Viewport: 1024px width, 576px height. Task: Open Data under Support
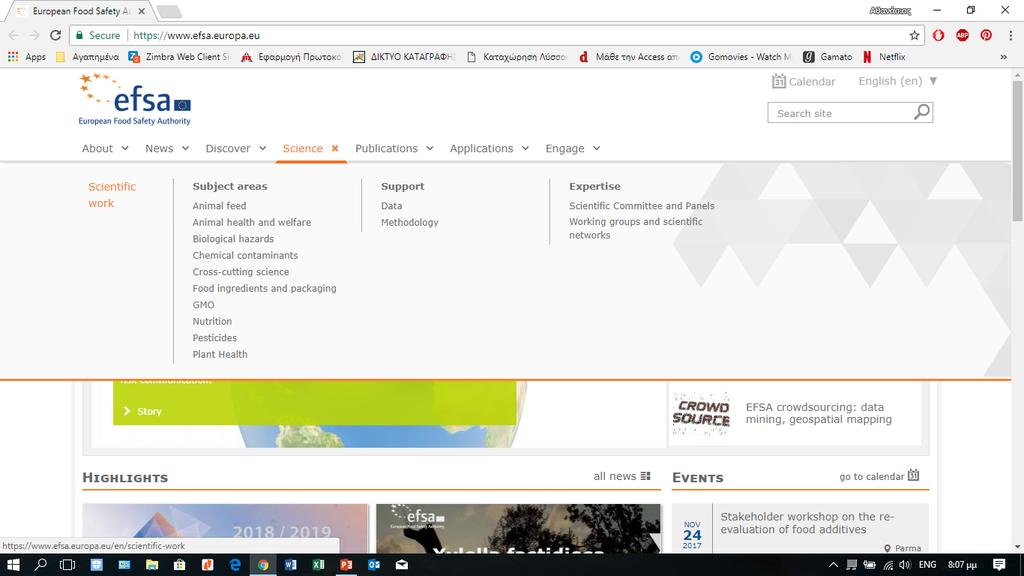(391, 206)
